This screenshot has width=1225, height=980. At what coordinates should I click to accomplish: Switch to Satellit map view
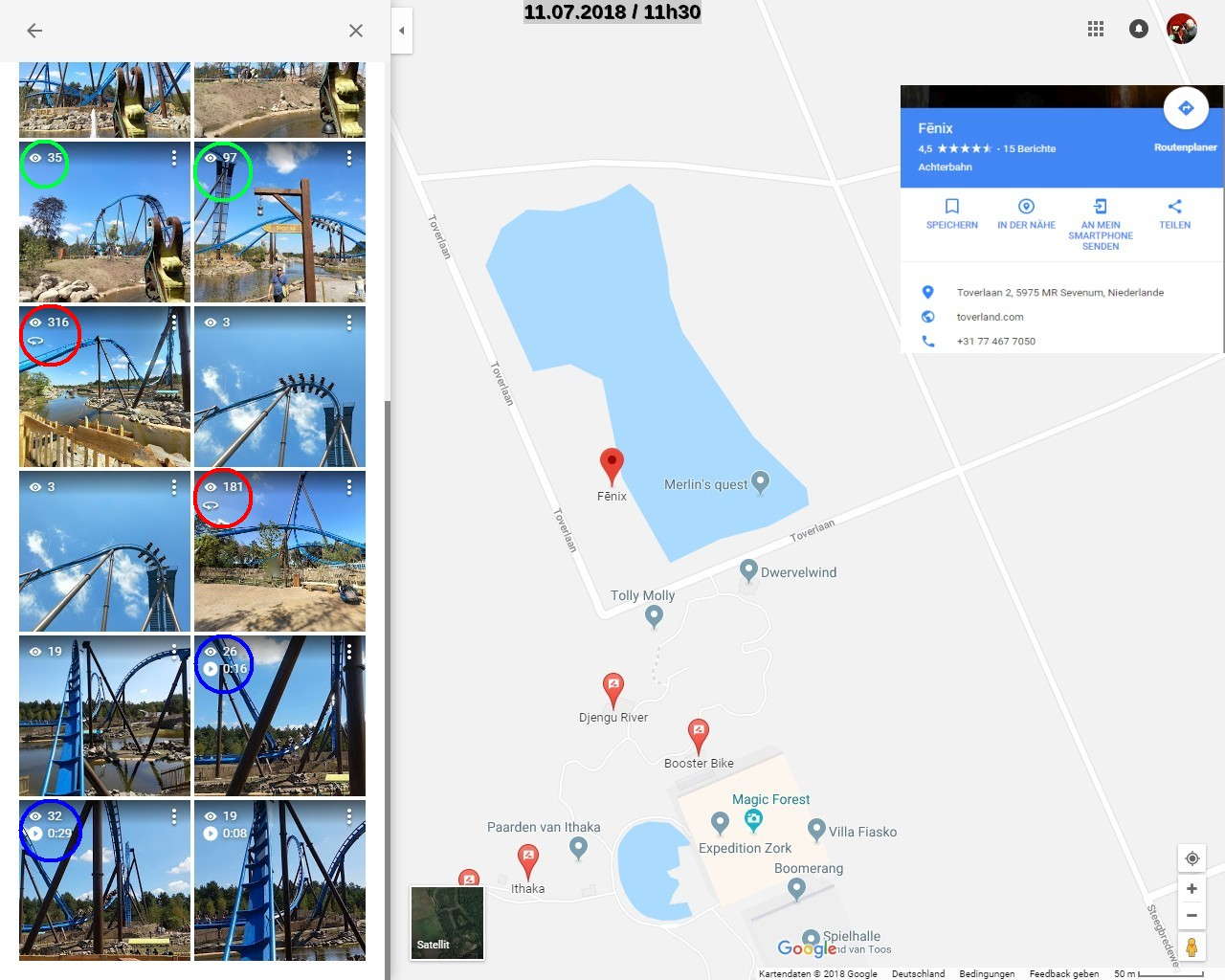447,923
